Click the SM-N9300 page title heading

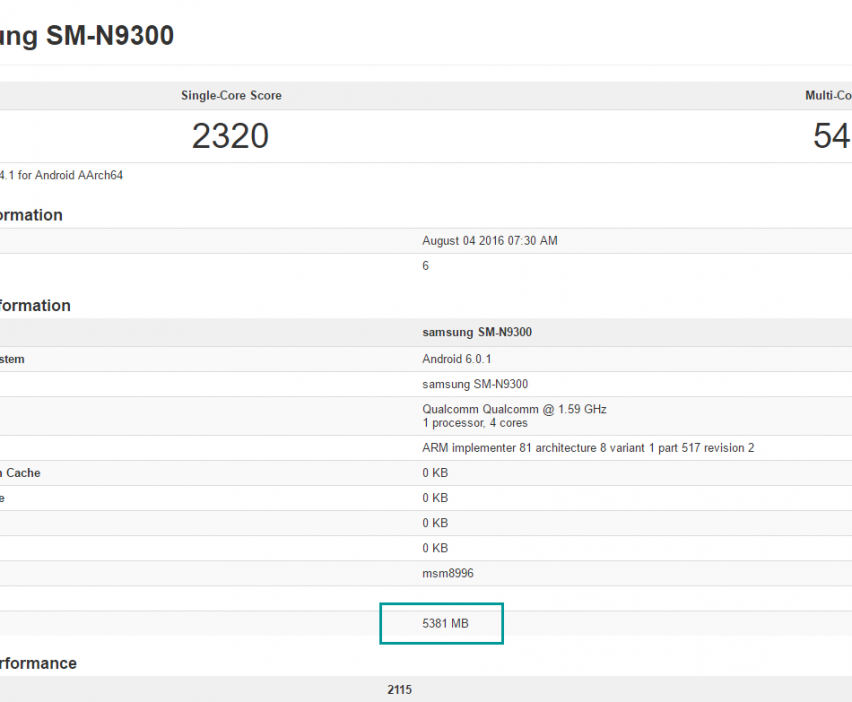coord(87,36)
